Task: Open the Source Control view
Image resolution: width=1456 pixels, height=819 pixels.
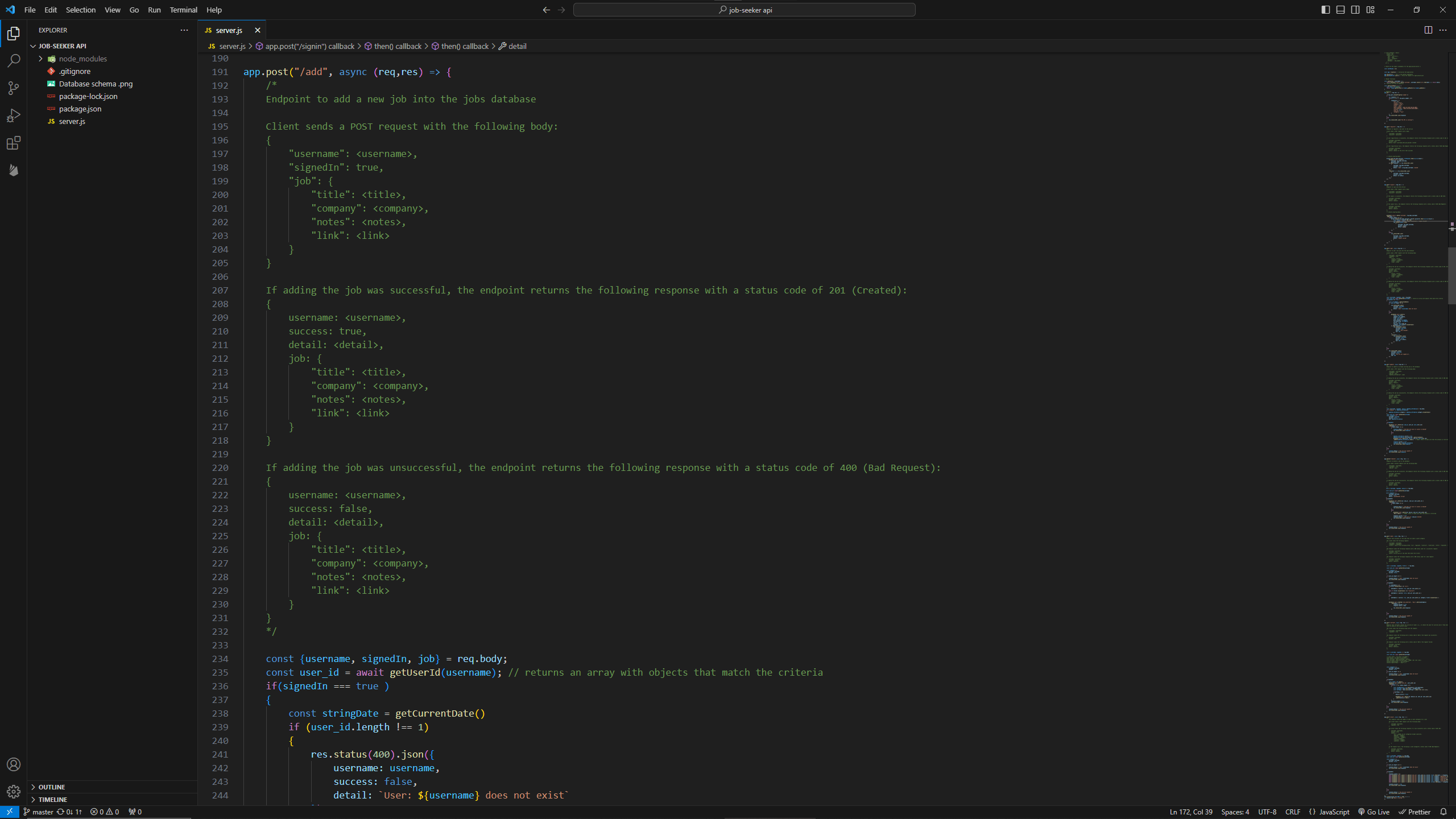Action: pos(14,88)
